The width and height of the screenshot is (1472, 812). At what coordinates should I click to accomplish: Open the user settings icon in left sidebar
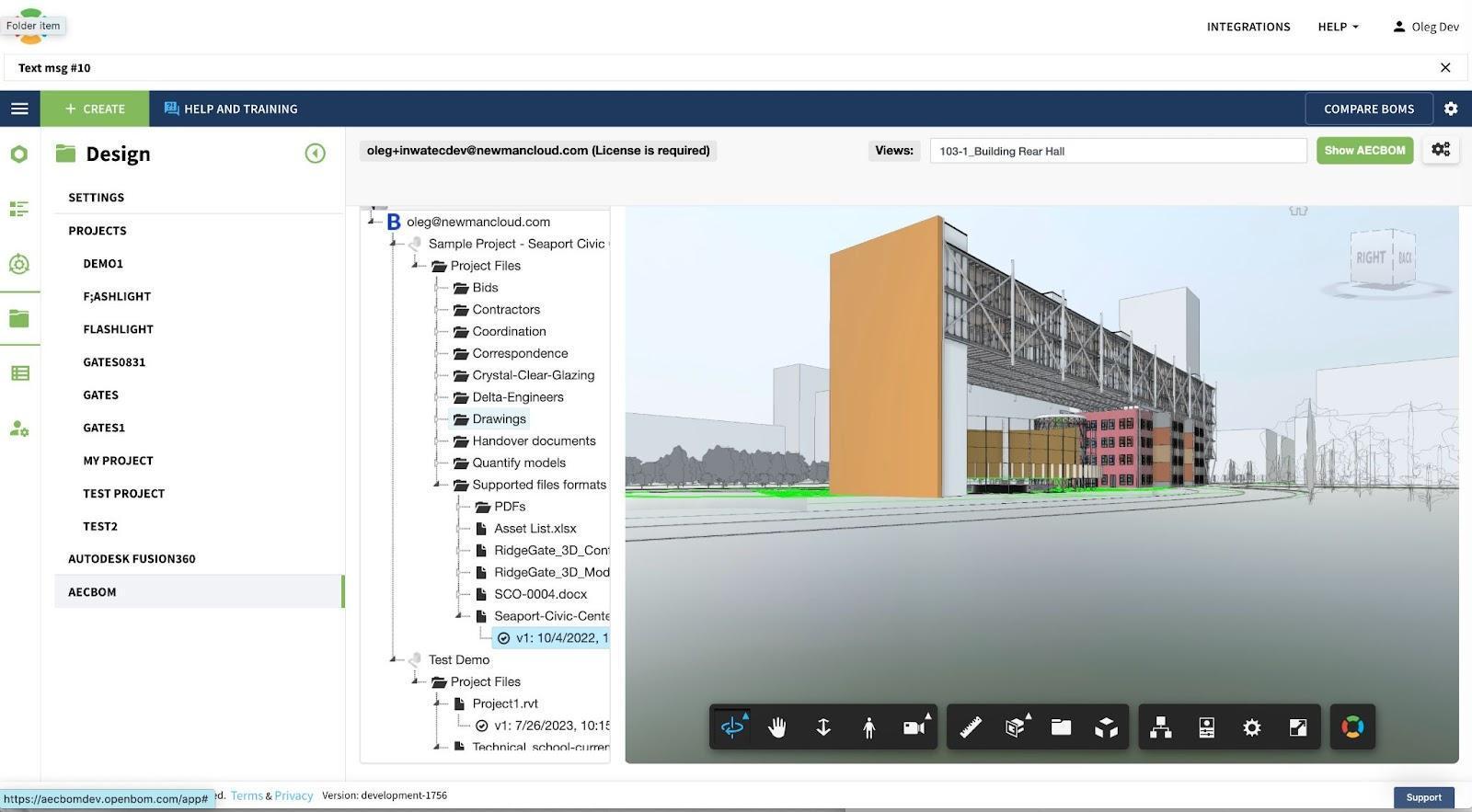tap(19, 429)
